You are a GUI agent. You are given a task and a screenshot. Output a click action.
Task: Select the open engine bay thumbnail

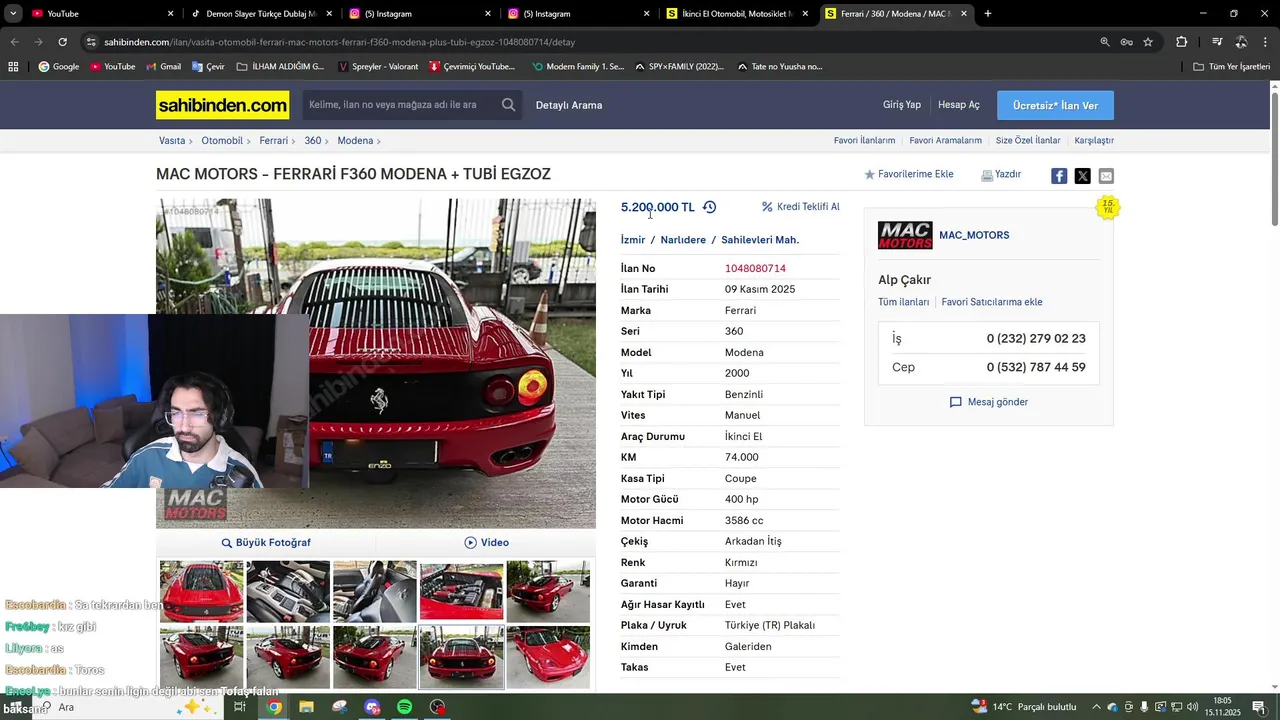coord(462,591)
